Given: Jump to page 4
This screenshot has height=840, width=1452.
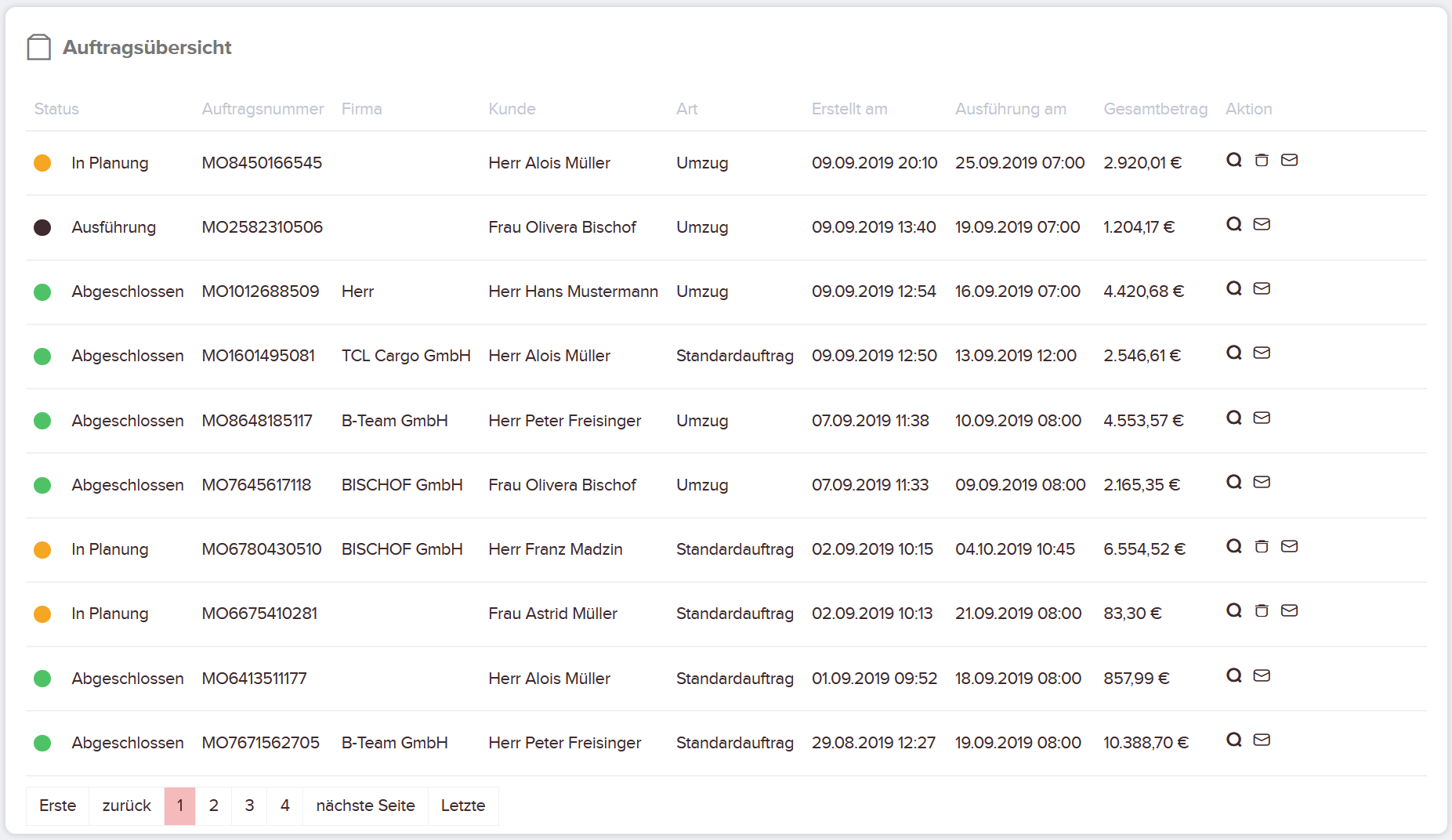Looking at the screenshot, I should pos(285,806).
